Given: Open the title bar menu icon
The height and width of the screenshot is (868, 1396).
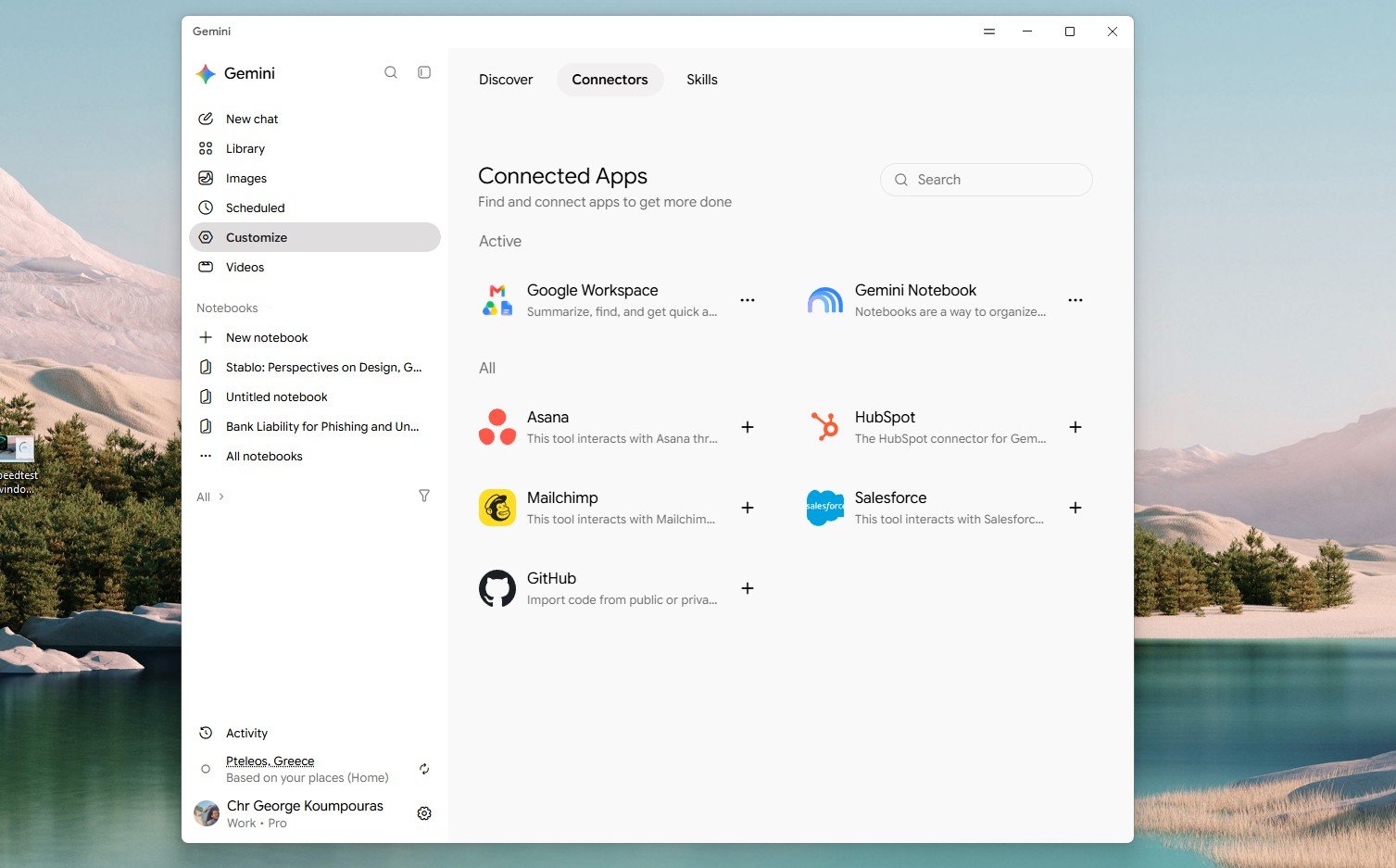Looking at the screenshot, I should (989, 31).
